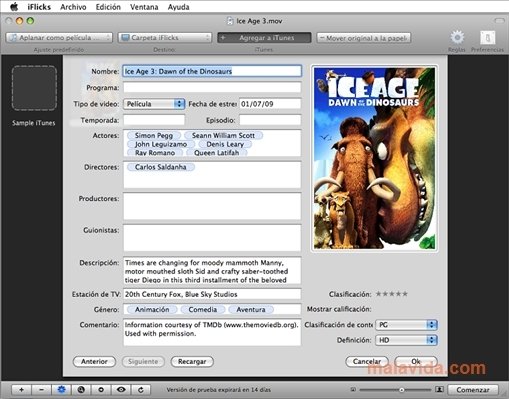Click the remove file minus icon
Screen dimensions: 509x399
coord(41,389)
